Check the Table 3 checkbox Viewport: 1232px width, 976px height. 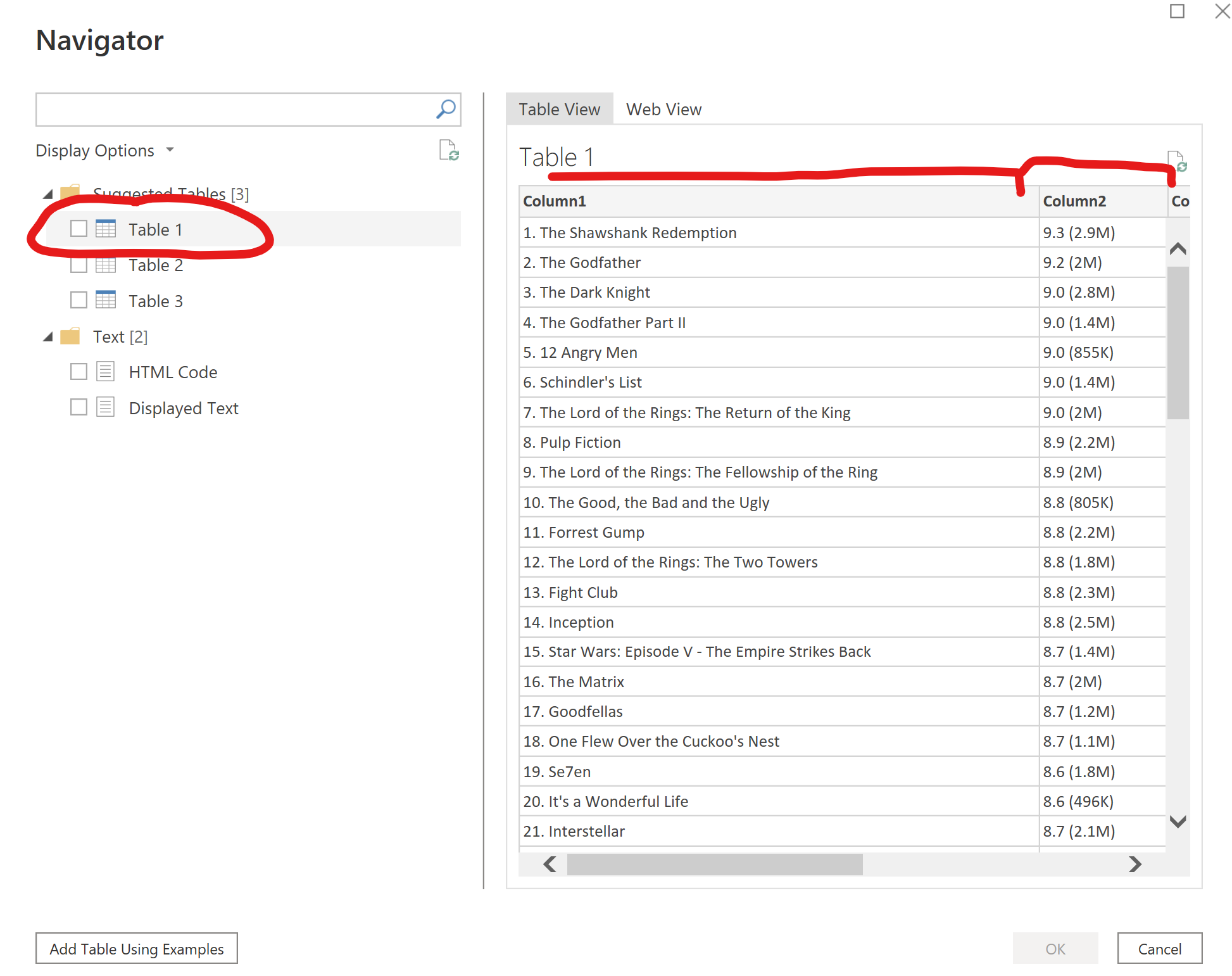click(79, 300)
